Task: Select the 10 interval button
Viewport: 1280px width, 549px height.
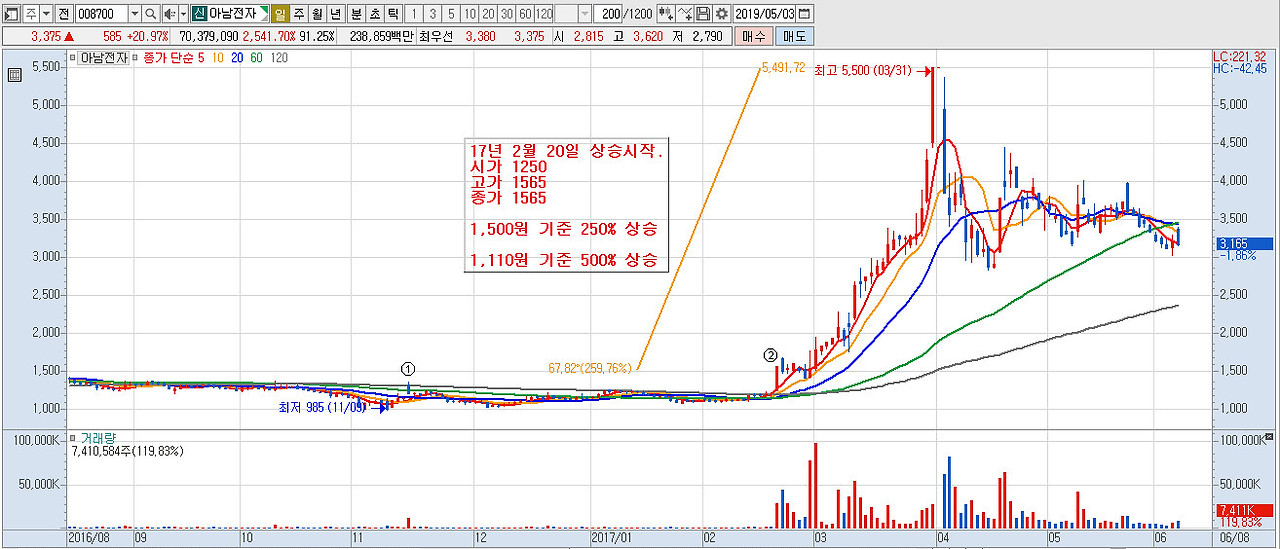Action: (x=469, y=14)
